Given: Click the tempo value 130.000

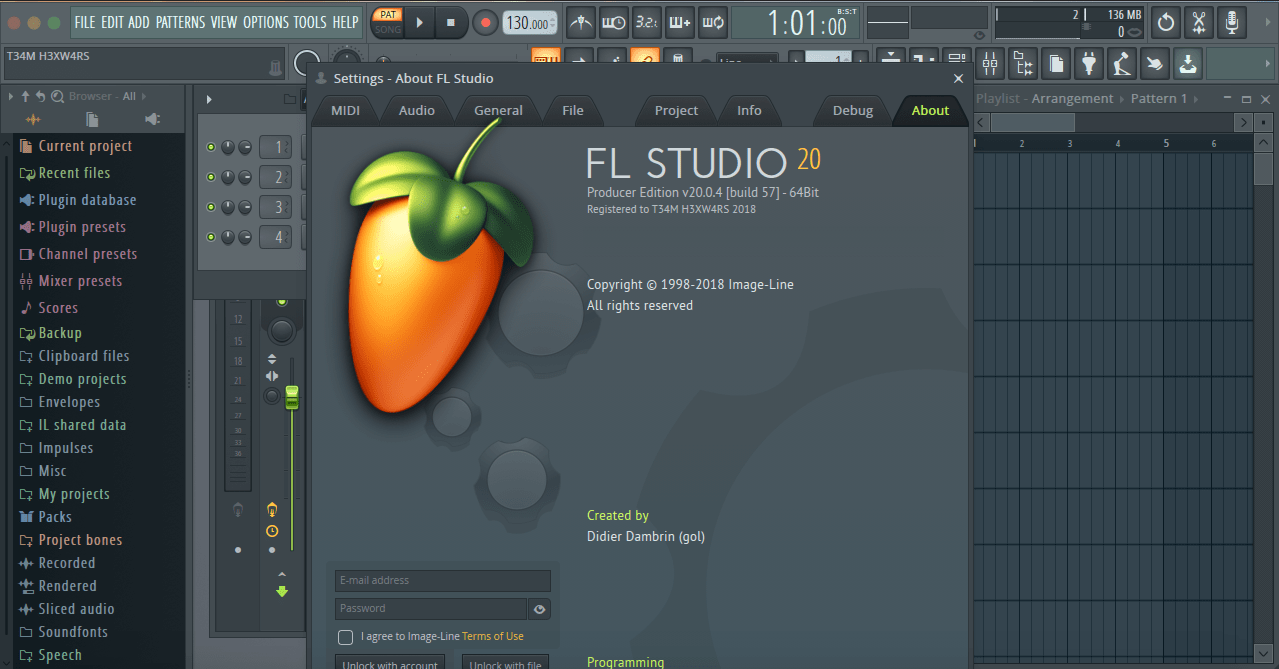Looking at the screenshot, I should 529,23.
